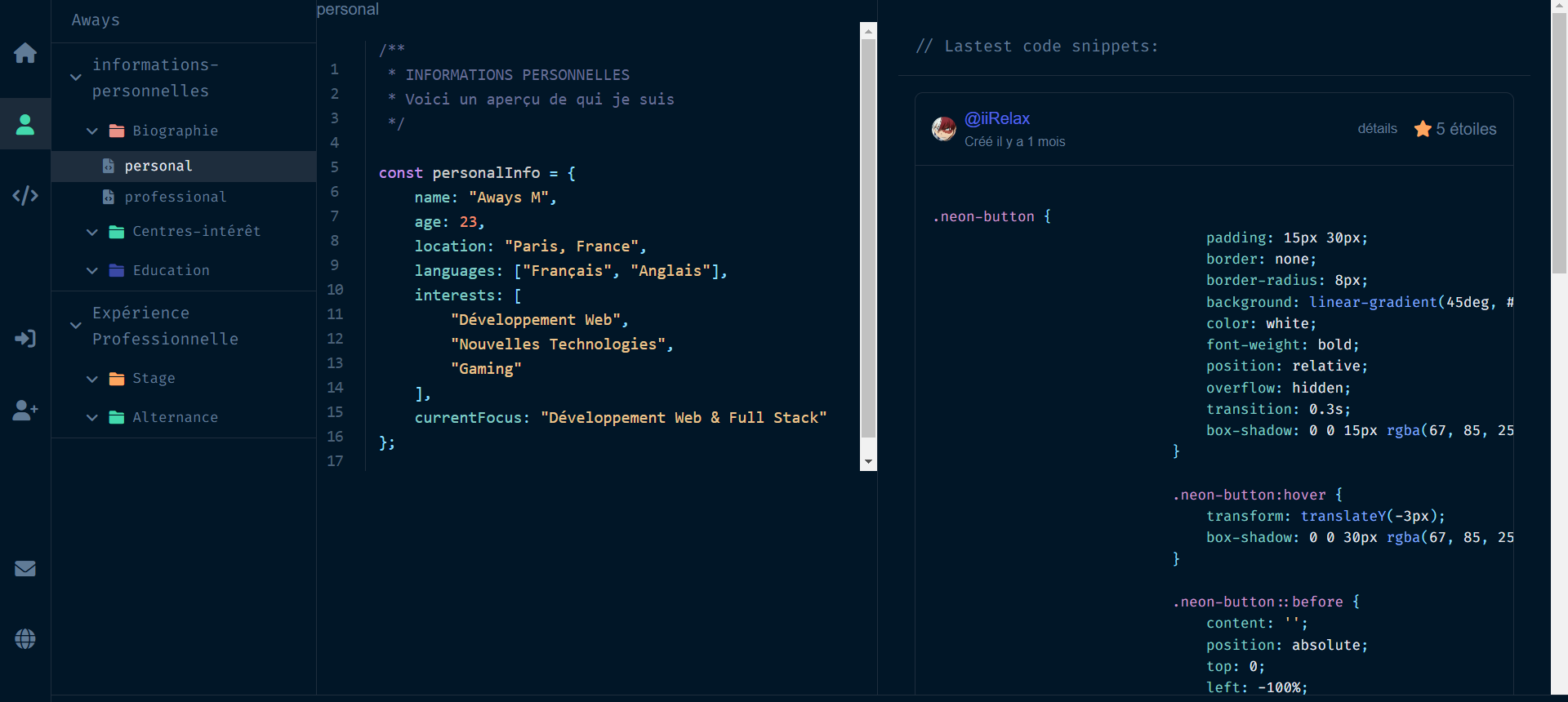Open the user profile icon

click(x=25, y=124)
